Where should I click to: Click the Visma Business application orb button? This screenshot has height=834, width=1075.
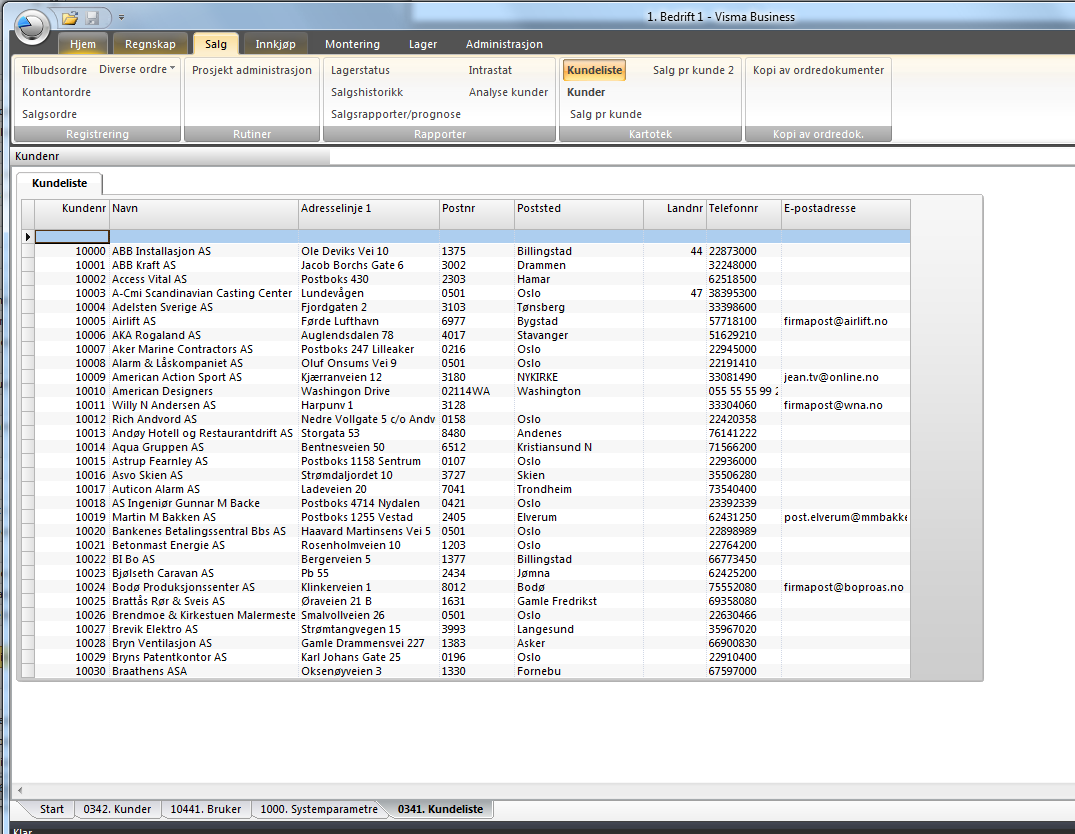pos(32,26)
